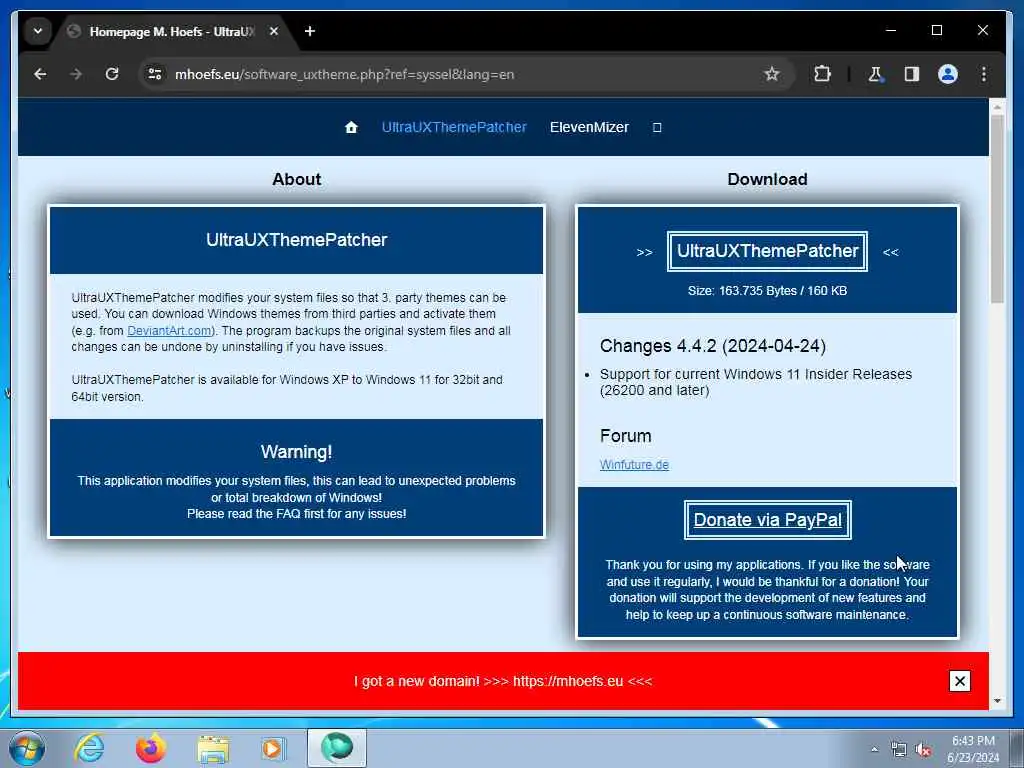Click the Forum heading
This screenshot has height=768, width=1024.
tap(626, 436)
